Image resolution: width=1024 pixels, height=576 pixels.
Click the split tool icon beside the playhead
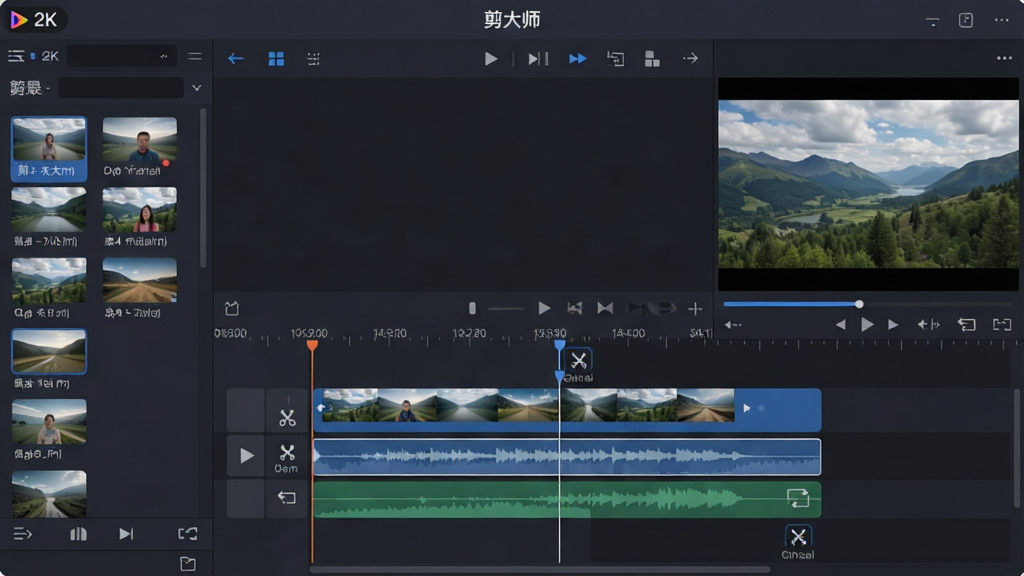(579, 361)
